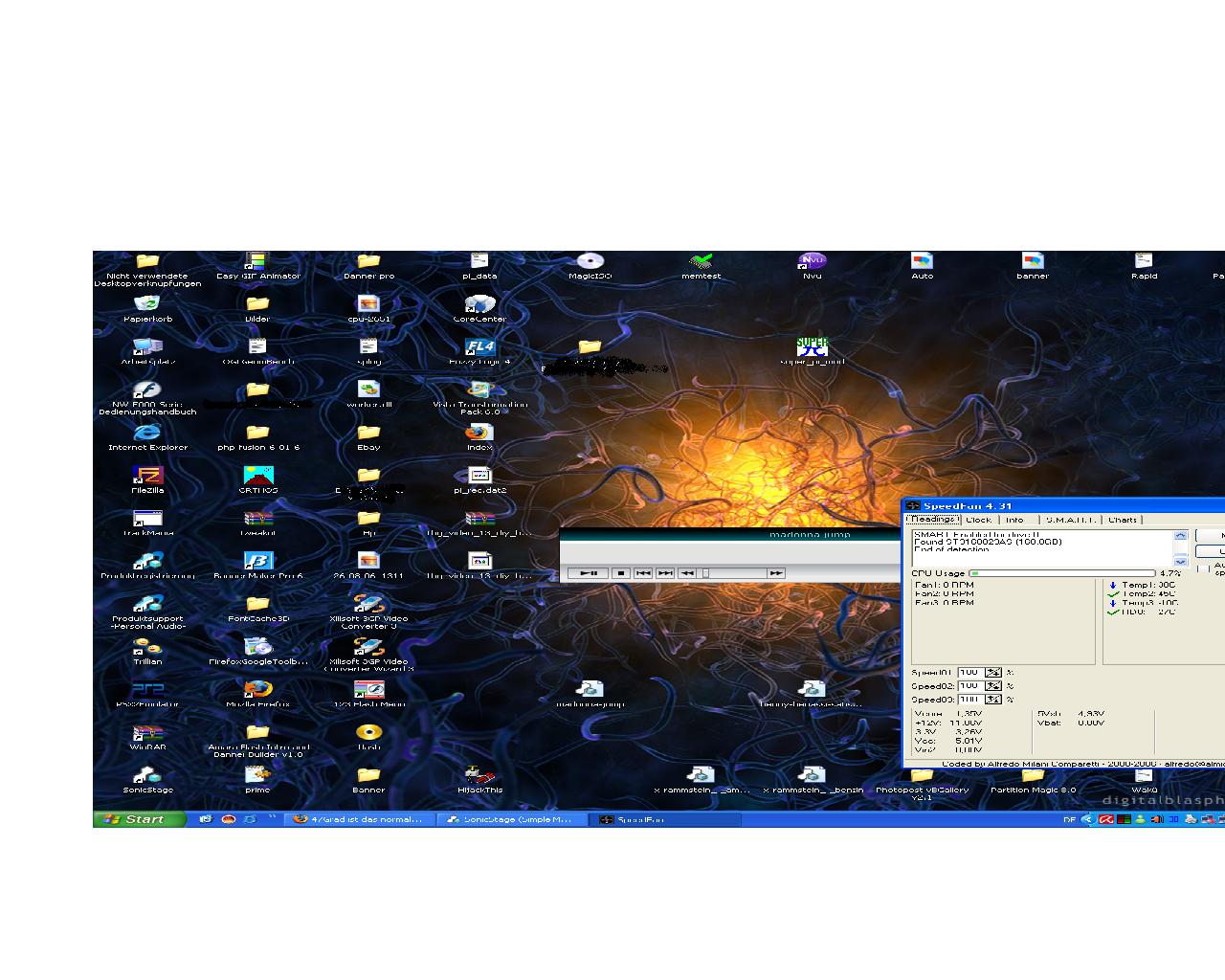The width and height of the screenshot is (1225, 980).
Task: Open the Trillian desktop icon
Action: (147, 648)
